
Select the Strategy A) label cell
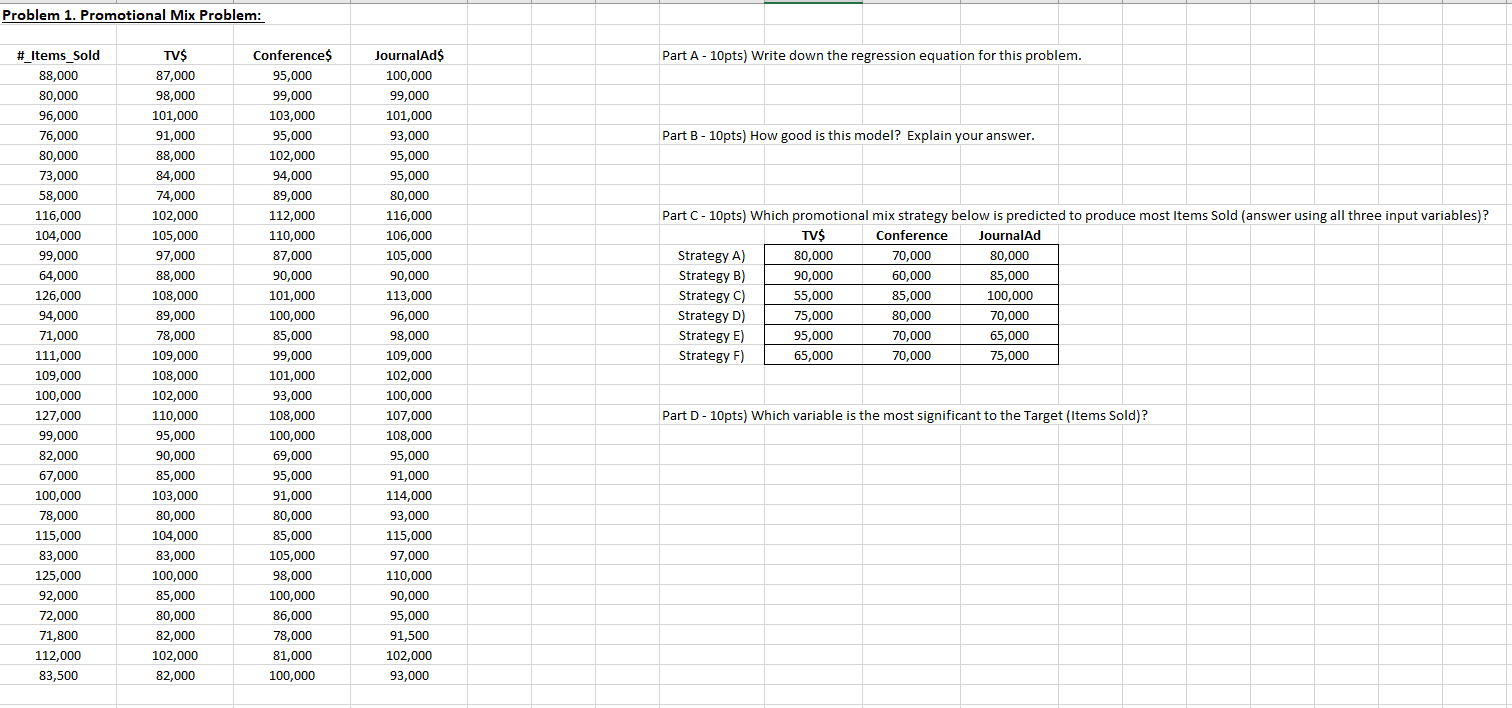pyautogui.click(x=711, y=255)
